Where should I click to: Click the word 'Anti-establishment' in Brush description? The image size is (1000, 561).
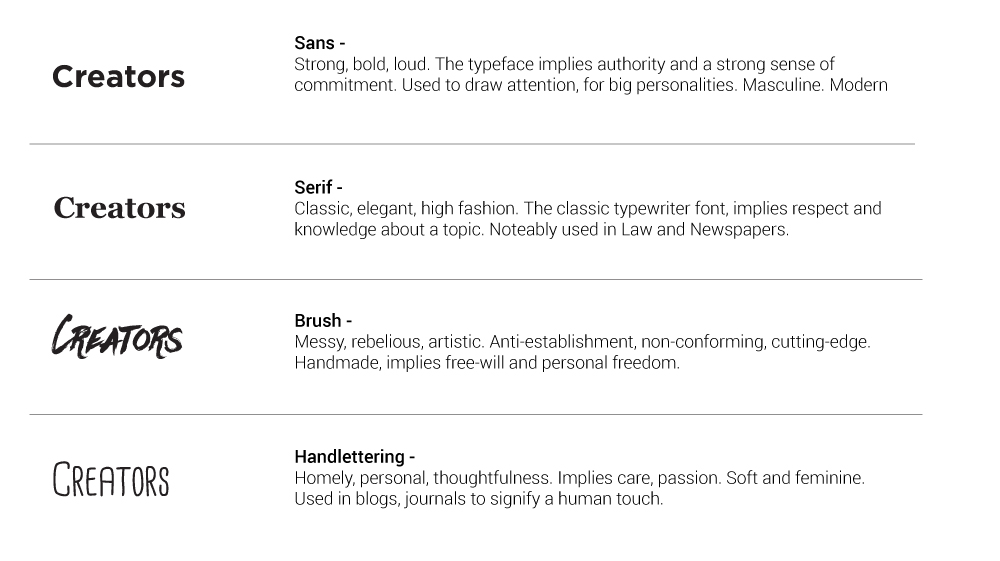pos(562,342)
